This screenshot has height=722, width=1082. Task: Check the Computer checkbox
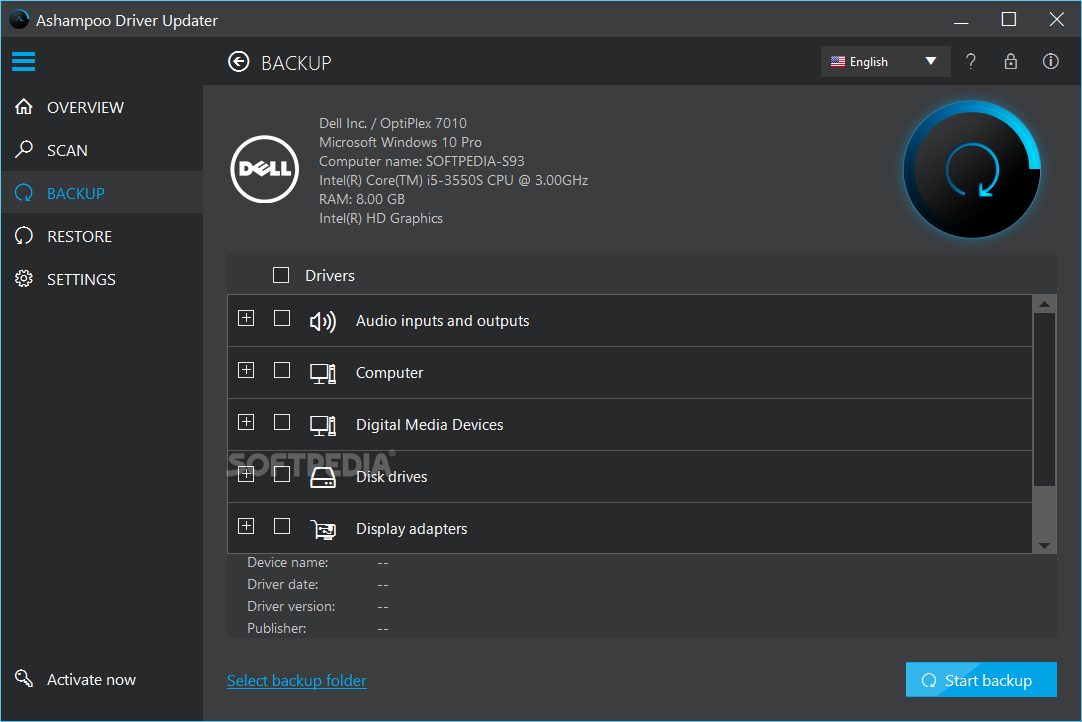click(282, 370)
